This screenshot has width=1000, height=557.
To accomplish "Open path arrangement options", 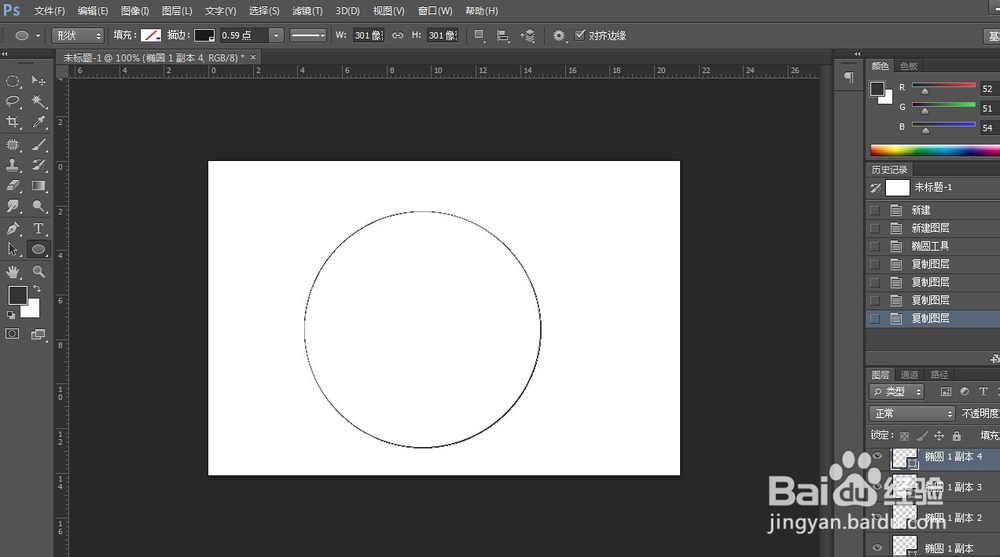I will 527,36.
